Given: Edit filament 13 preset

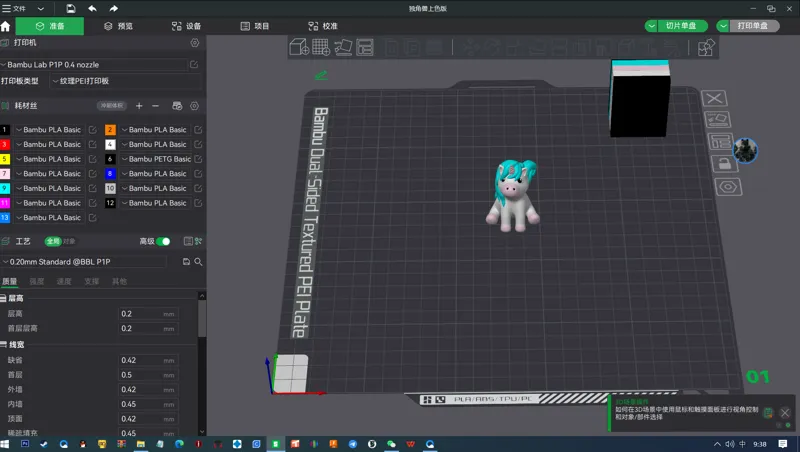Looking at the screenshot, I should click(x=92, y=218).
